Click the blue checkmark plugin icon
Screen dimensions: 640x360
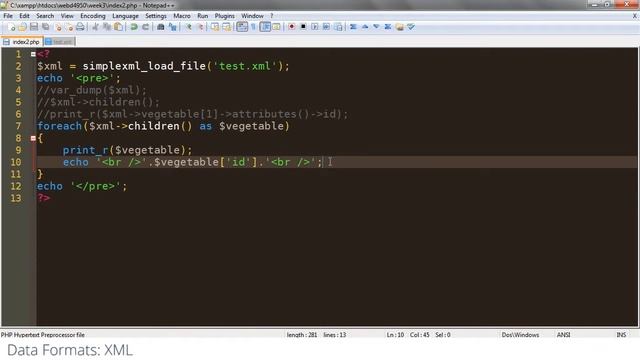(411, 27)
